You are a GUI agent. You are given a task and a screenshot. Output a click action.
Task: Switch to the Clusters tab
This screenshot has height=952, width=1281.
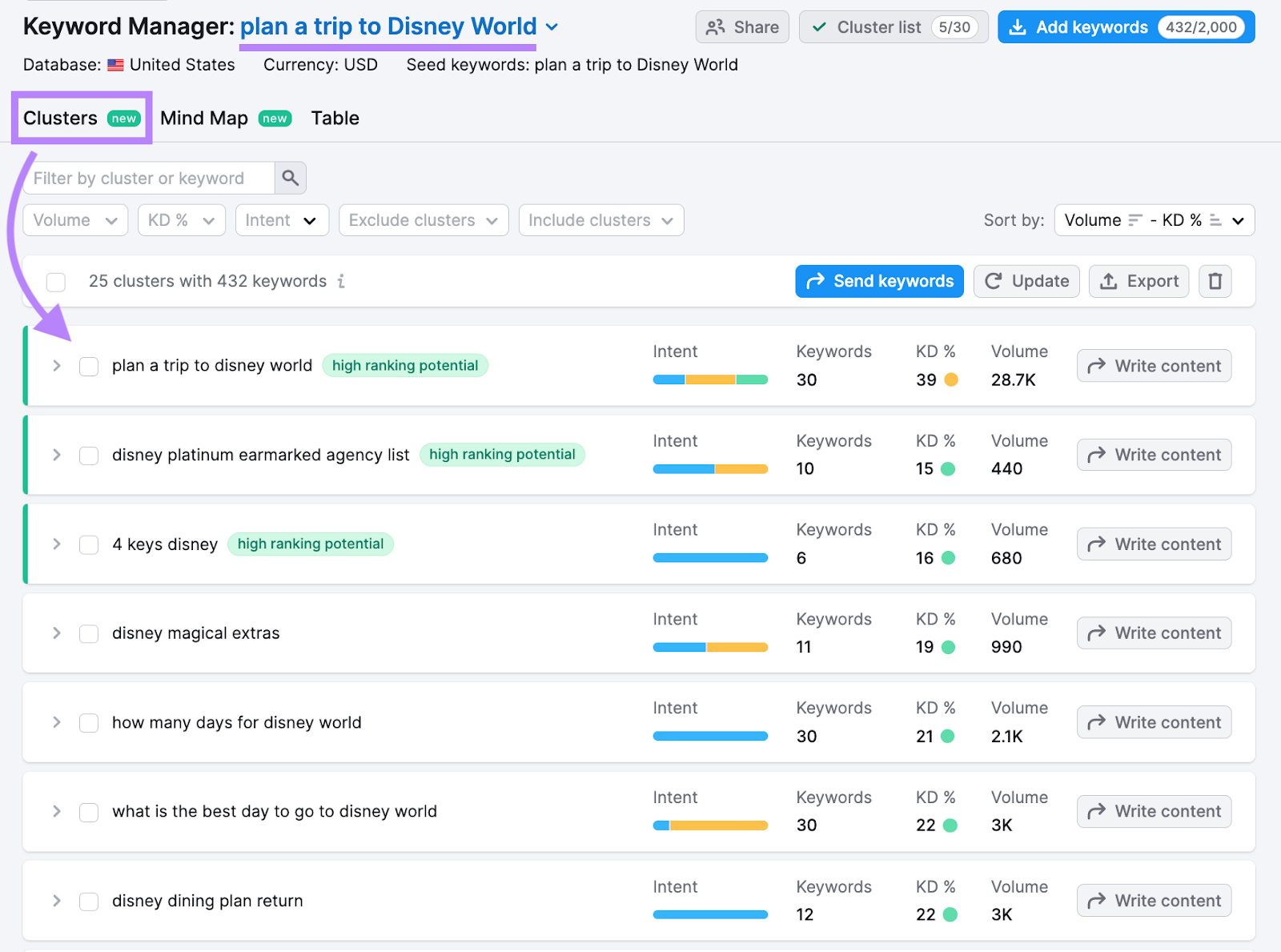(82, 118)
